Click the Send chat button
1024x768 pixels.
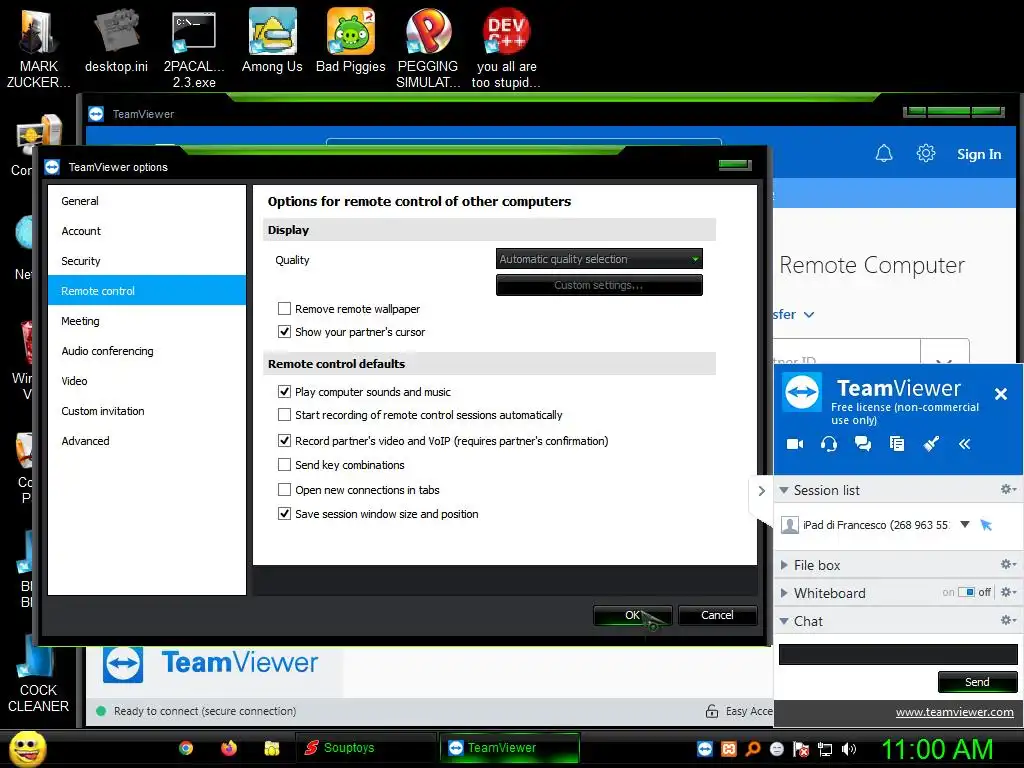tap(977, 682)
